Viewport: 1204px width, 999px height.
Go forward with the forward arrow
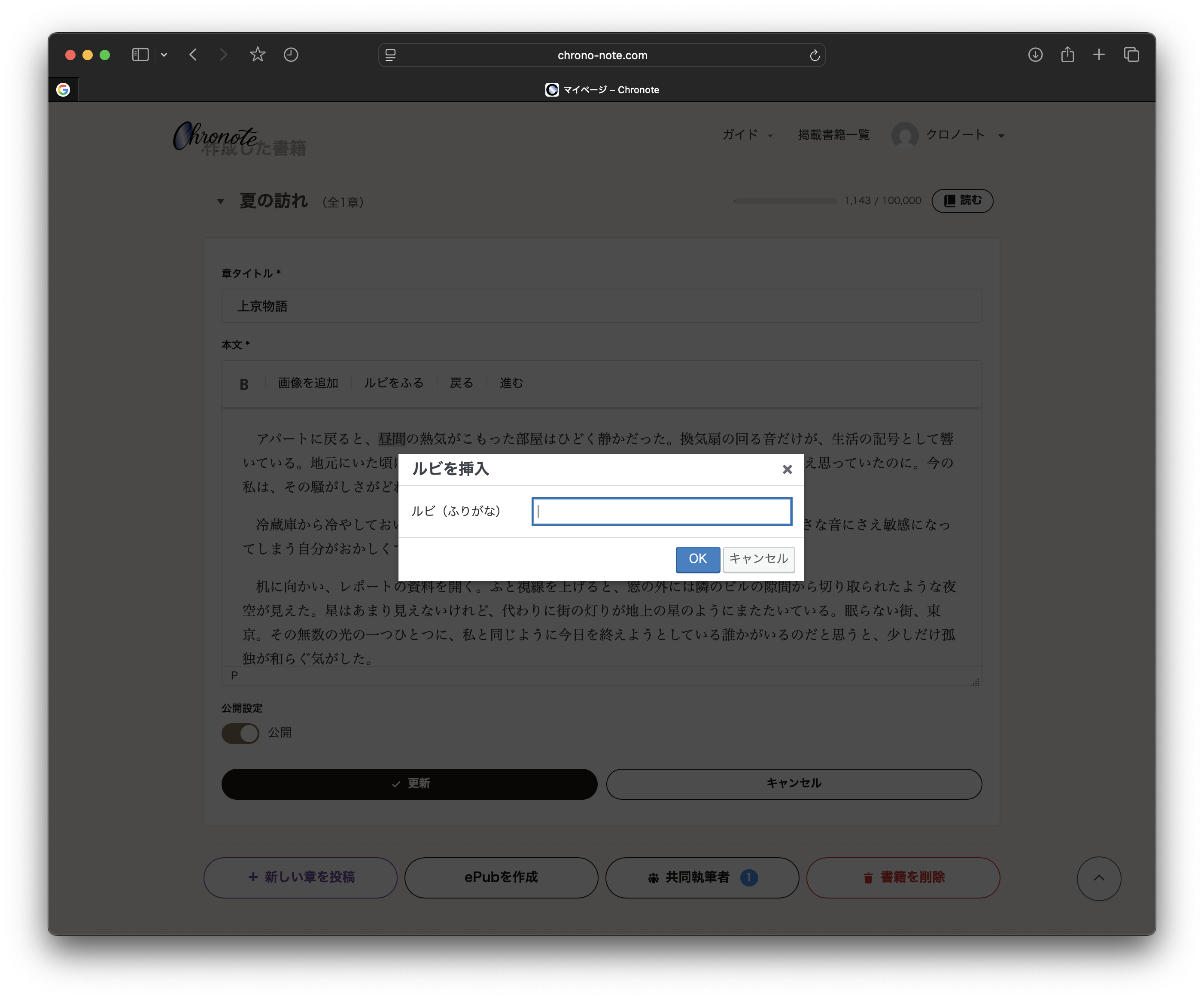[x=223, y=55]
